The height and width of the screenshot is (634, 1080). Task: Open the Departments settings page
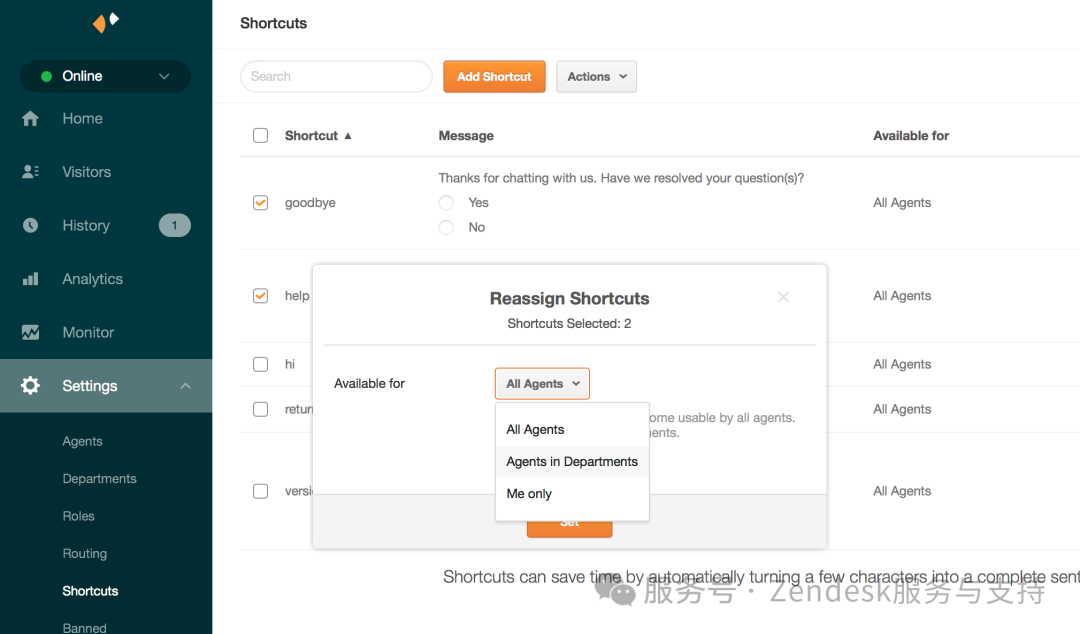coord(99,479)
